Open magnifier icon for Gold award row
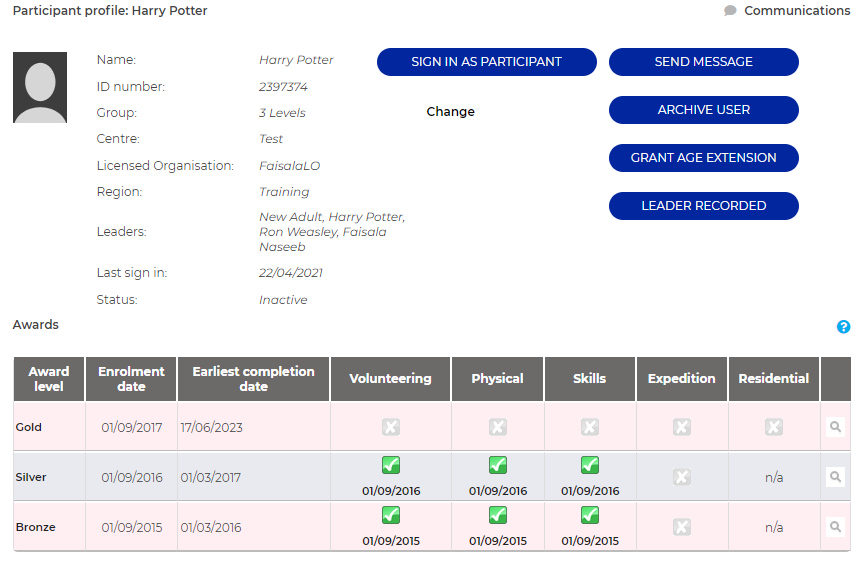Screen dimensions: 867x562 (x=835, y=427)
